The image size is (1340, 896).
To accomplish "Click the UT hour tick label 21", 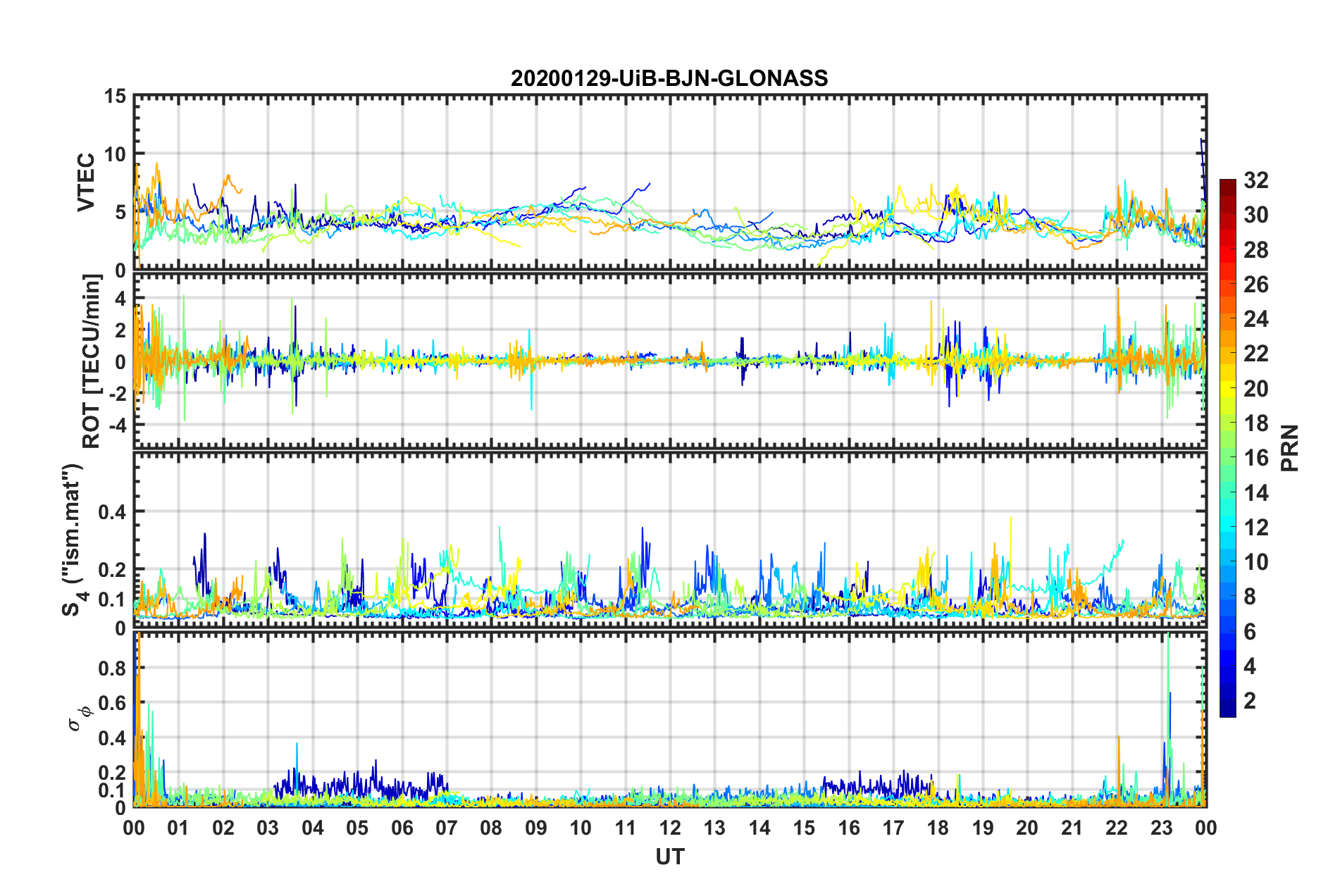I will pos(1072,828).
